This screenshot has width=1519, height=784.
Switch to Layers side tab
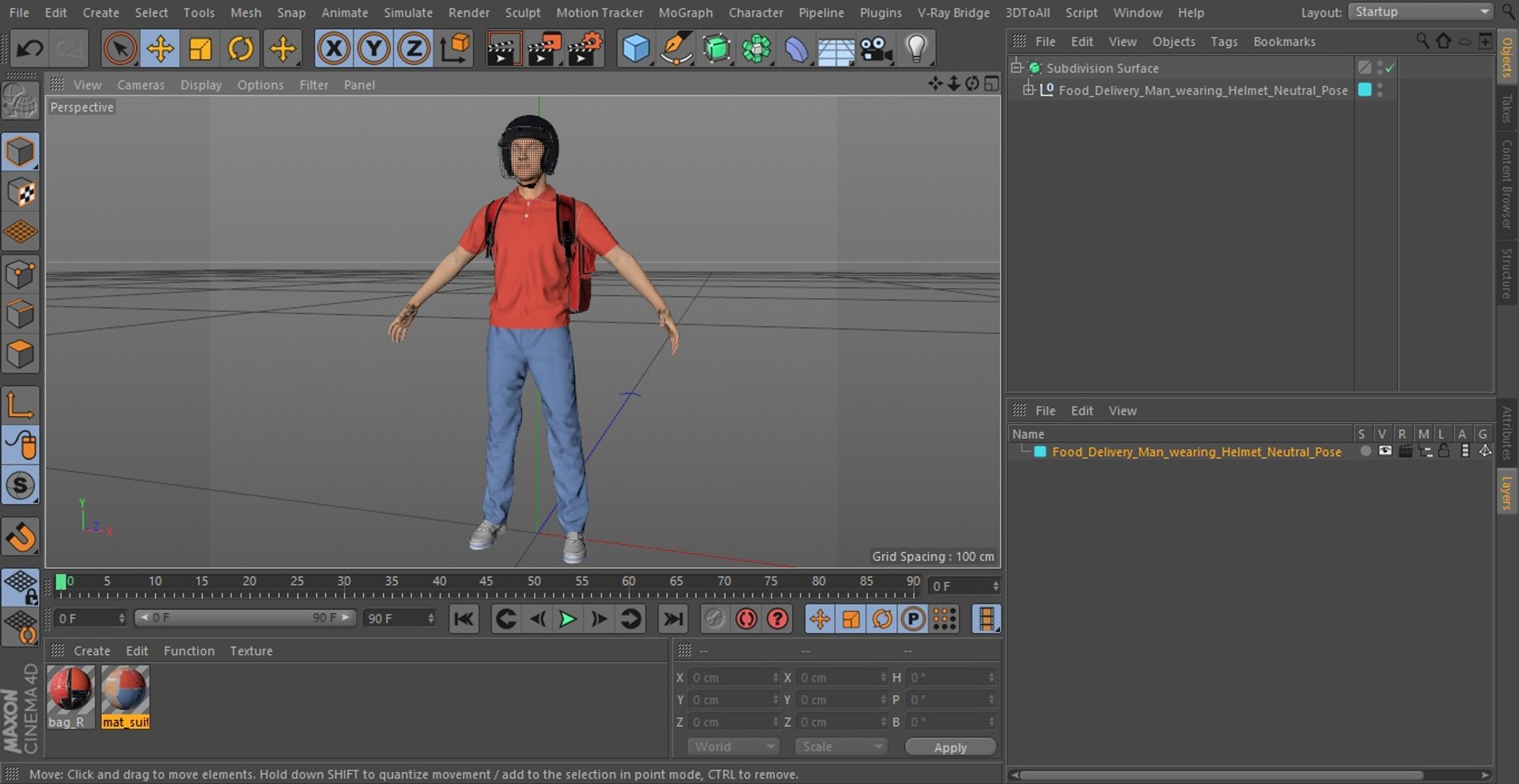1506,492
